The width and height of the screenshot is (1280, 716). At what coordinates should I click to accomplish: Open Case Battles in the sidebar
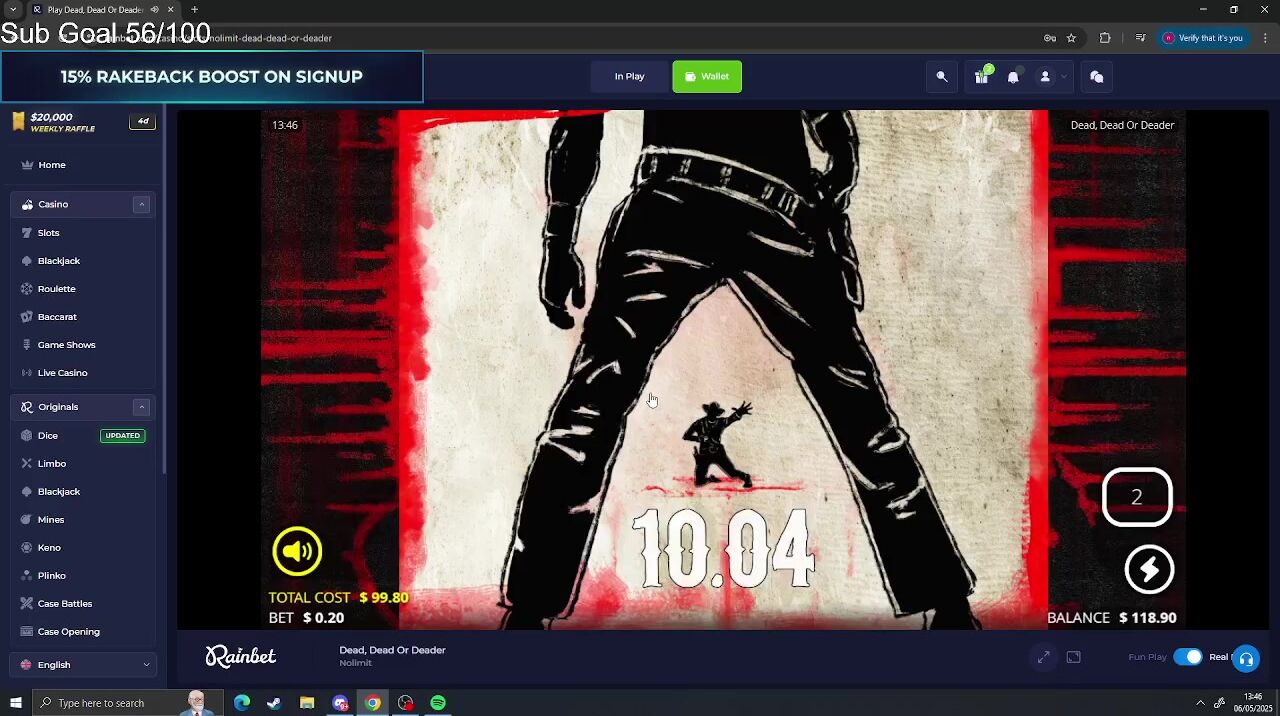65,604
